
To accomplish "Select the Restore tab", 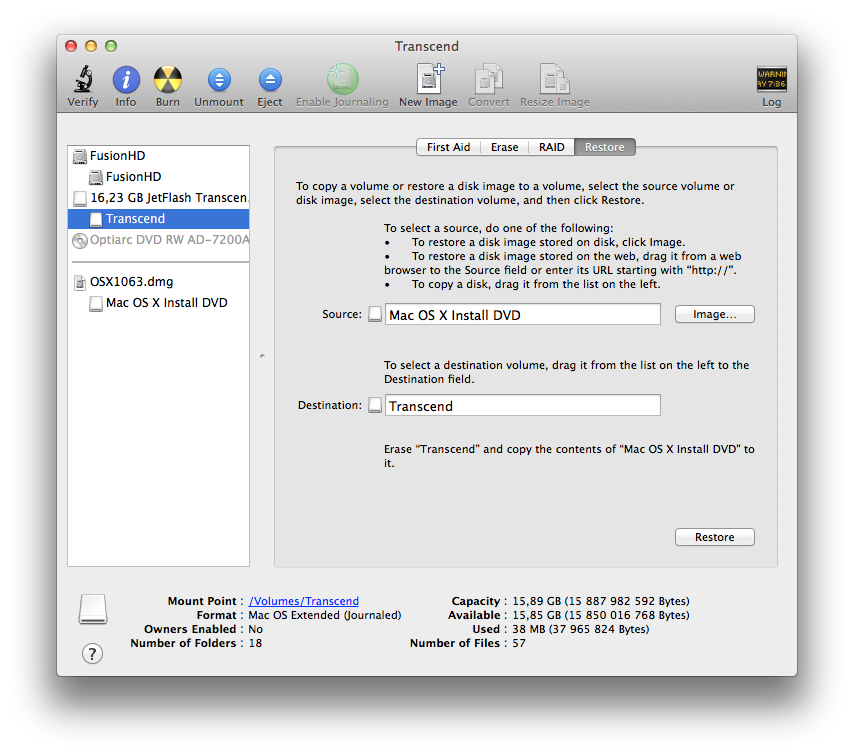I will tap(605, 147).
